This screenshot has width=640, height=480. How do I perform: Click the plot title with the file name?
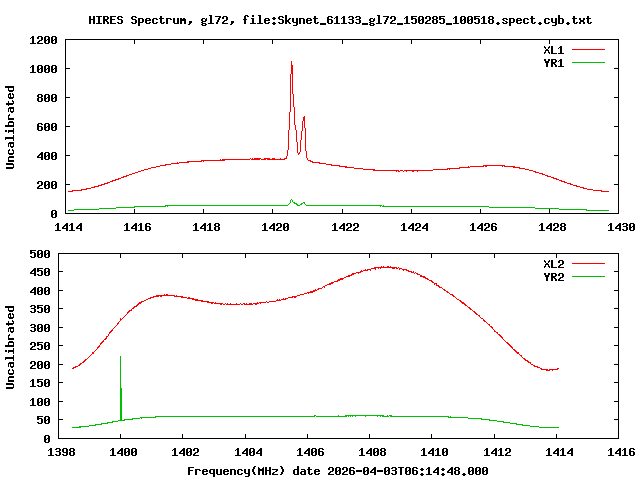click(340, 20)
